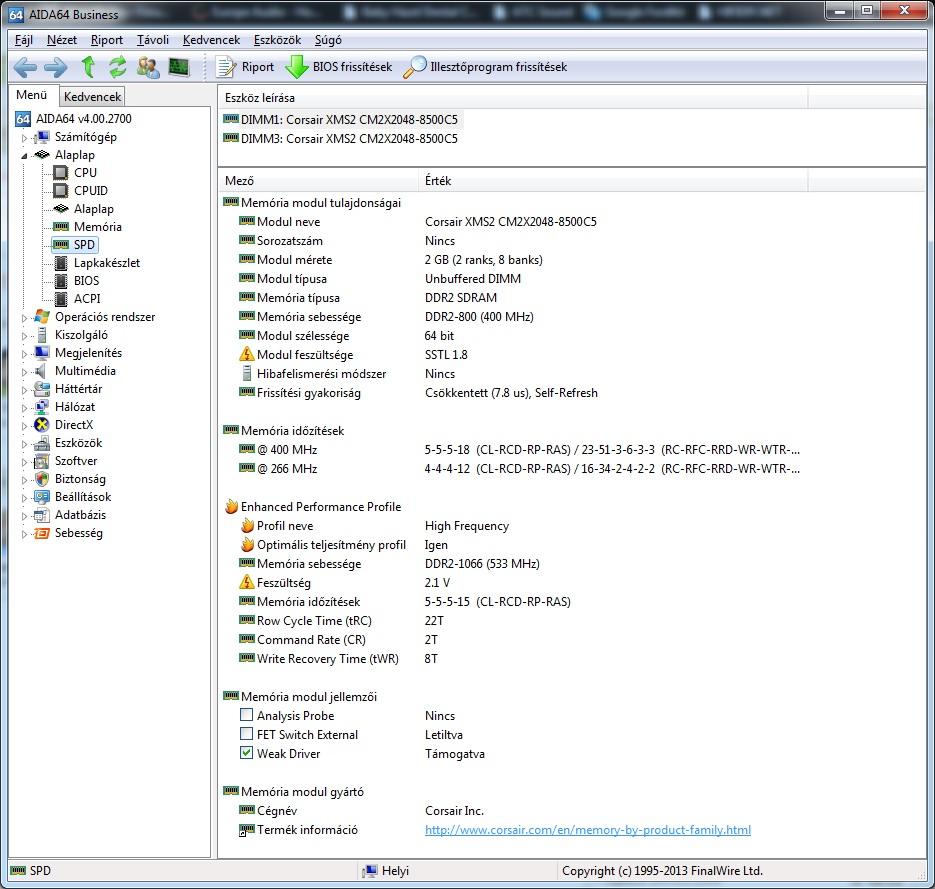Open the Fájl menu
Screen dimensions: 935x889
[24, 40]
